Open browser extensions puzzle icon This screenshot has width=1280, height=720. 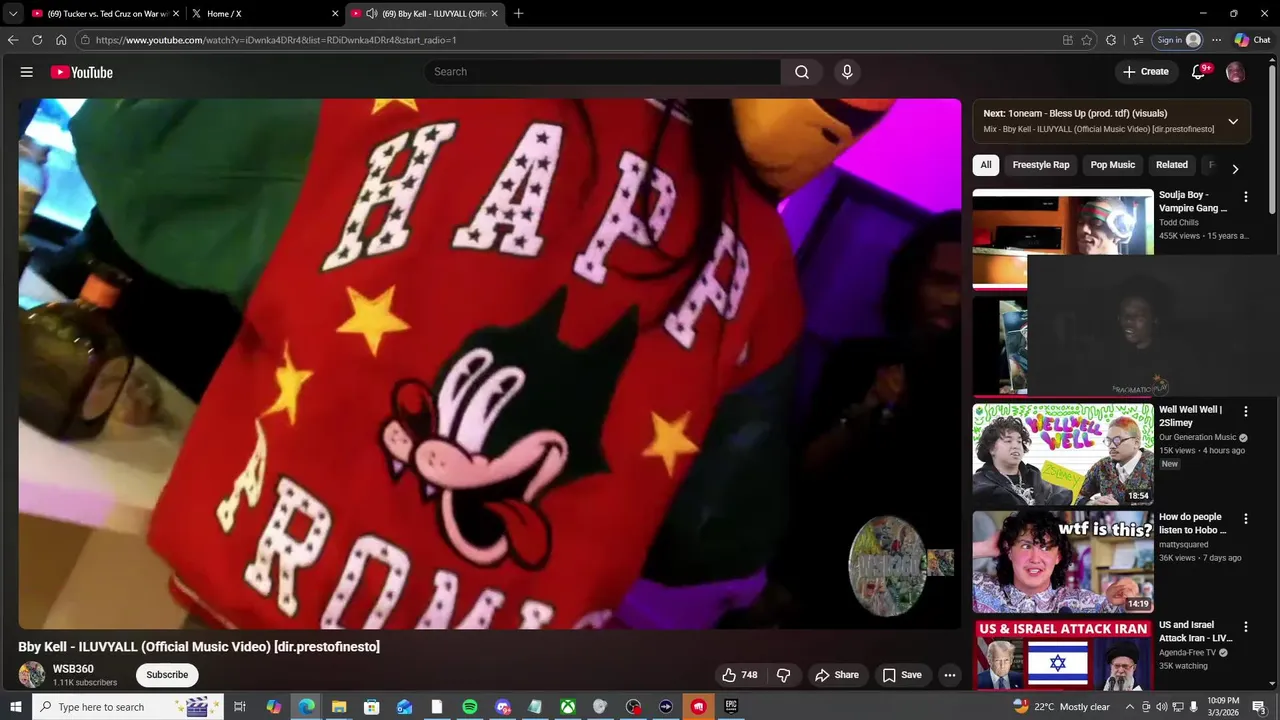coord(1111,40)
